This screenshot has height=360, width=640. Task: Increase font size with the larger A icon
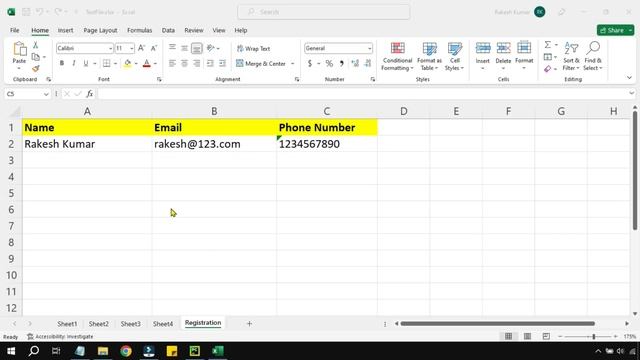[141, 48]
